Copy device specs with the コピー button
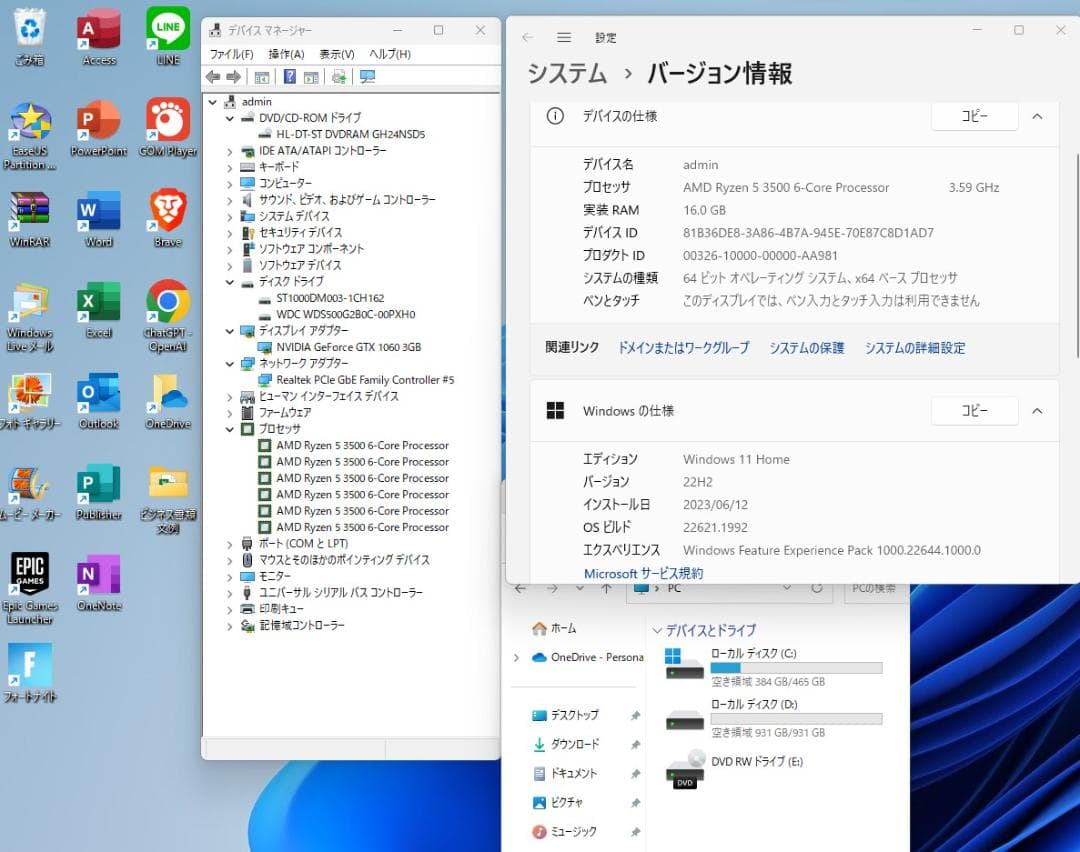 point(973,116)
